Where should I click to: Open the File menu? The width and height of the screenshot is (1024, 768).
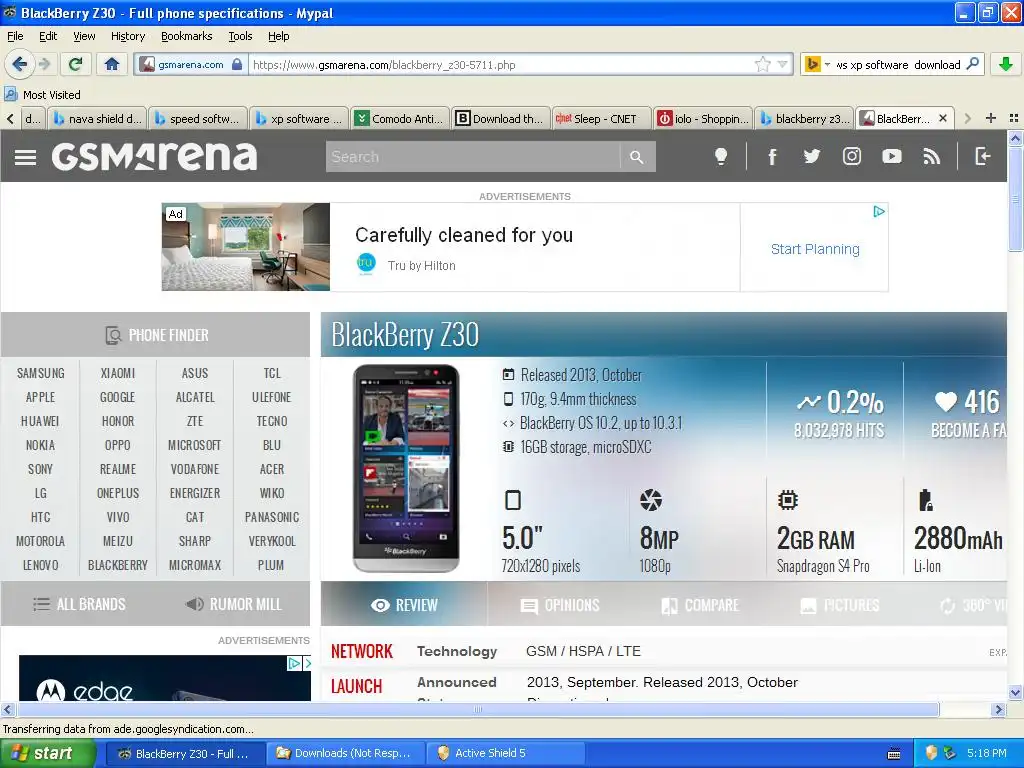point(15,36)
